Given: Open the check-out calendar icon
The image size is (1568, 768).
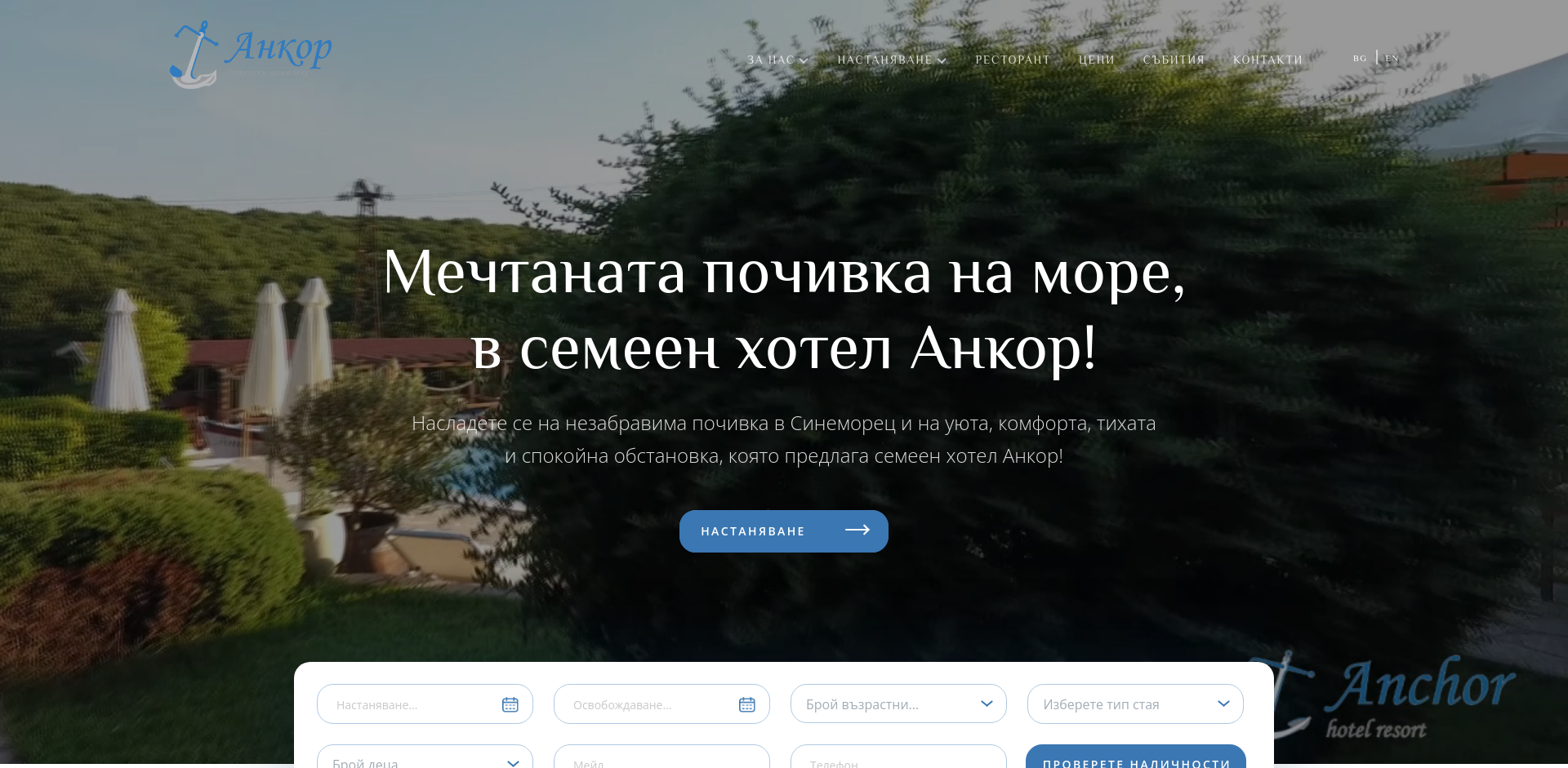Looking at the screenshot, I should coord(746,704).
